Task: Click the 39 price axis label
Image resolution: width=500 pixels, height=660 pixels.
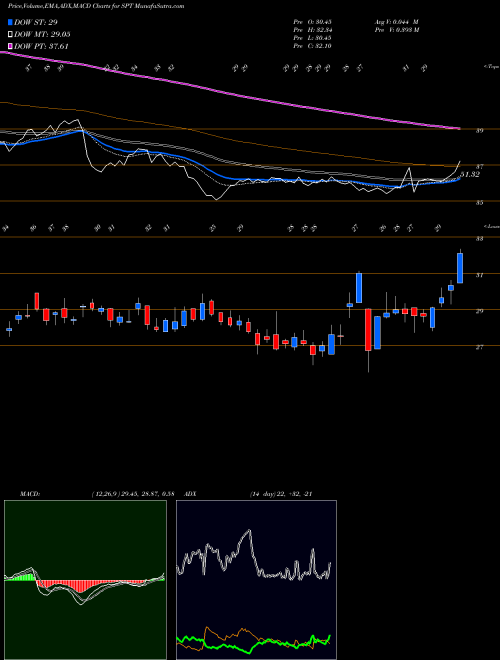Action: [x=479, y=130]
